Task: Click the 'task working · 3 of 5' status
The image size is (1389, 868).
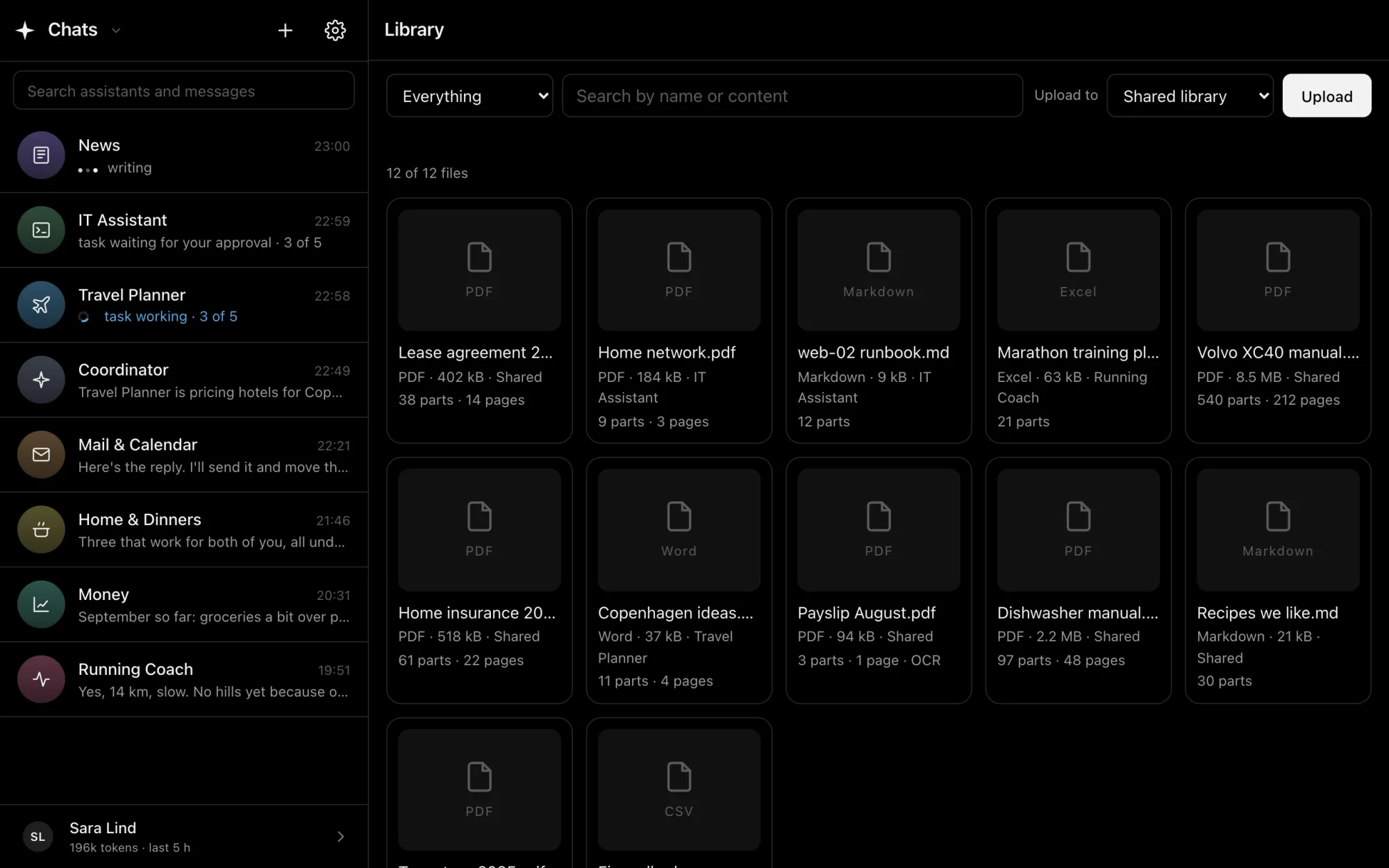Action: [x=171, y=317]
